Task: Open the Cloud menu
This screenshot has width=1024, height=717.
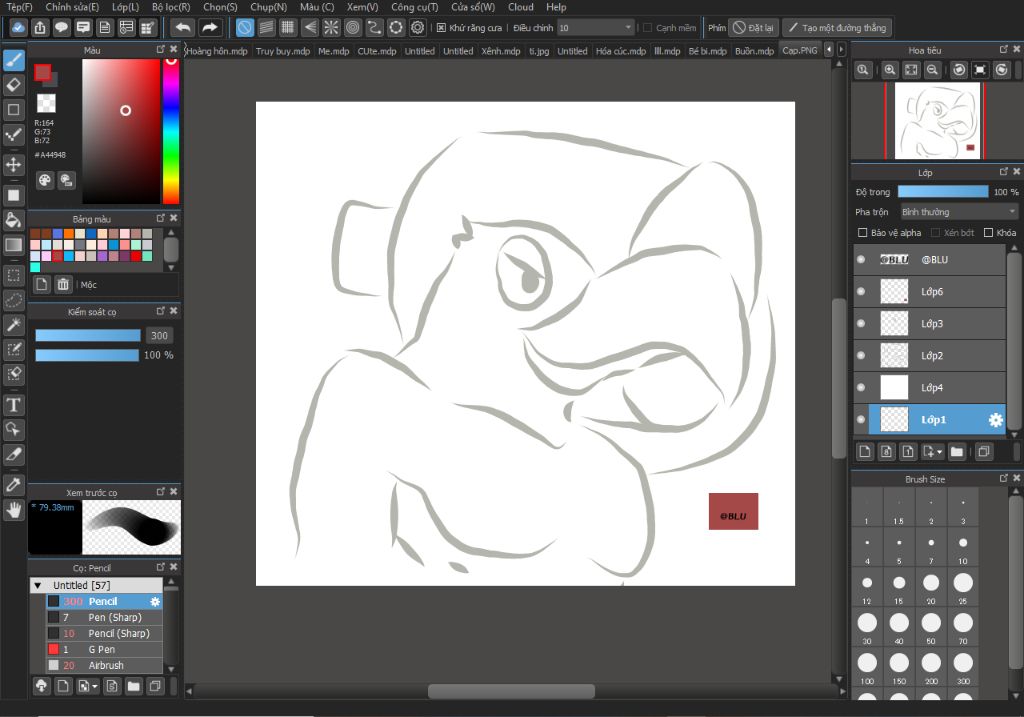Action: (520, 7)
